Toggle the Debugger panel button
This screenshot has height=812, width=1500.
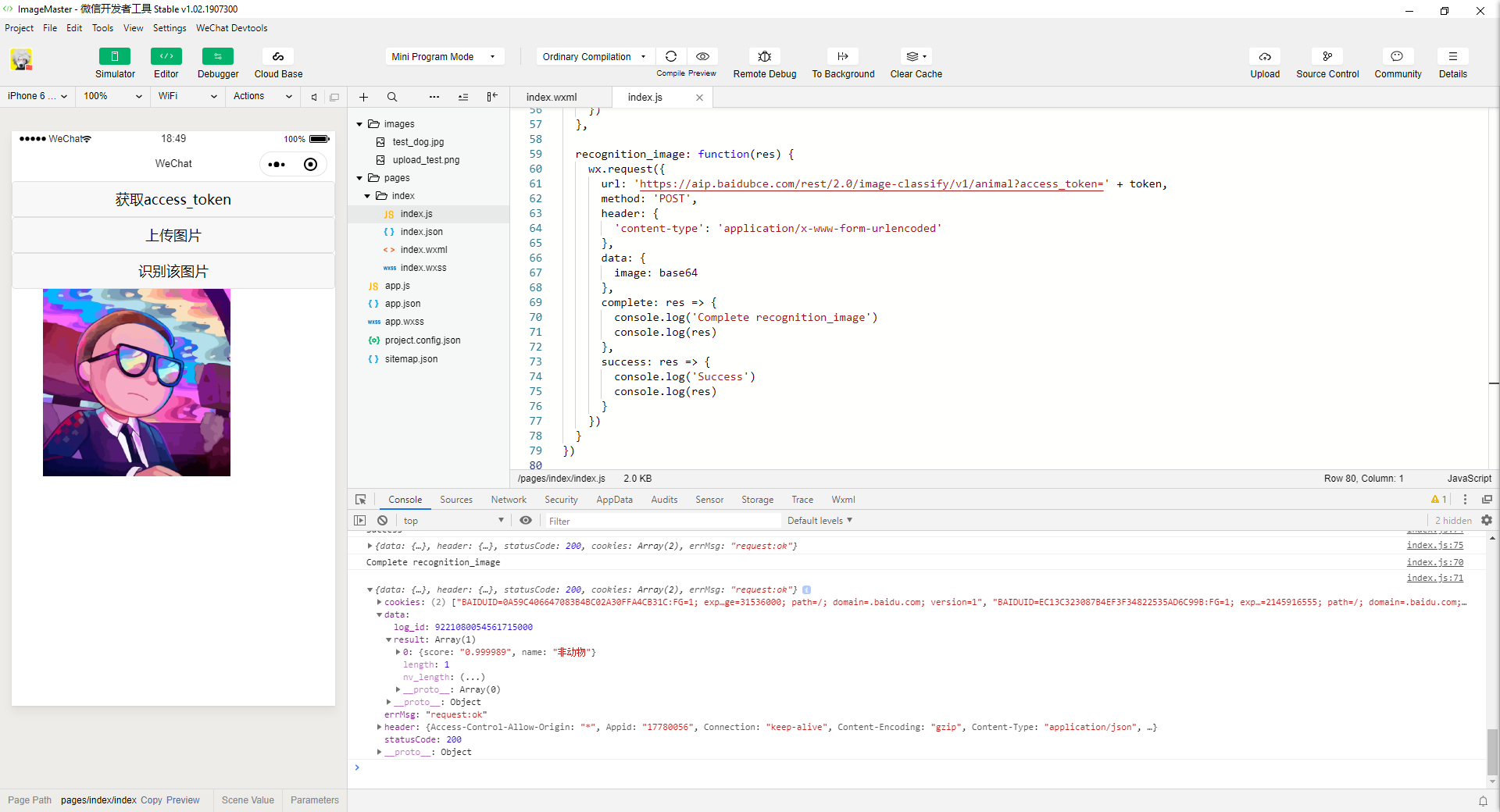click(218, 56)
